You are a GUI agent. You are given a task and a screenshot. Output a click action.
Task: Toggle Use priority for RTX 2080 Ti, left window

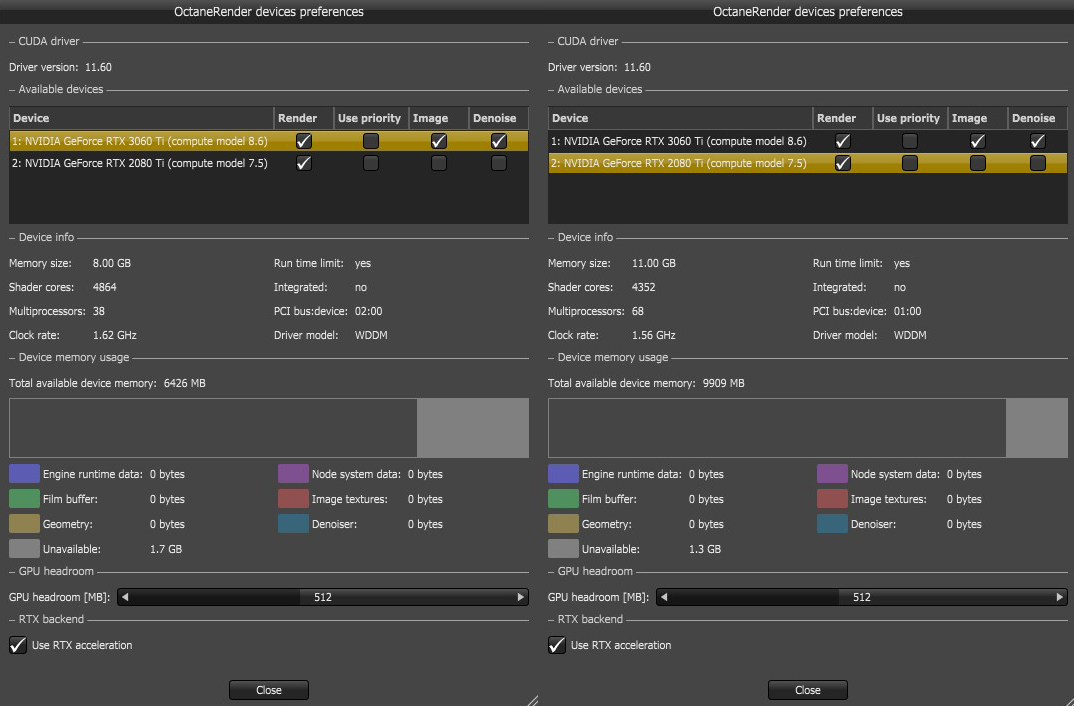point(371,163)
